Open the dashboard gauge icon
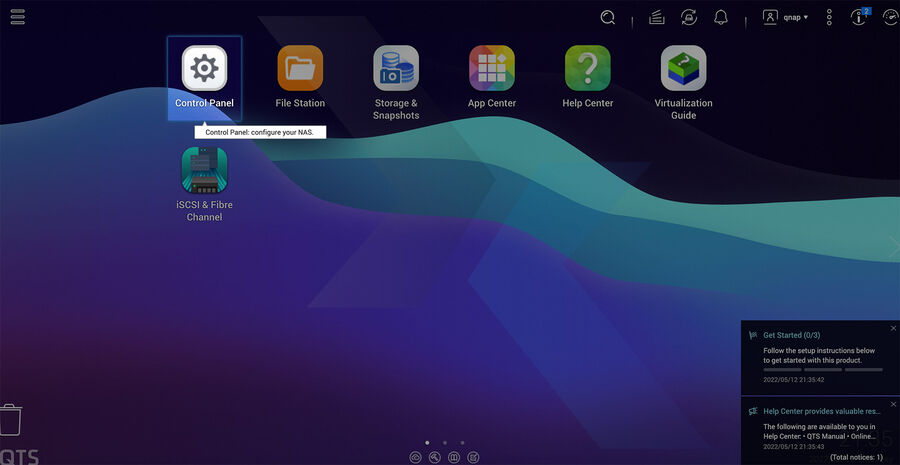Image resolution: width=900 pixels, height=465 pixels. click(x=890, y=17)
